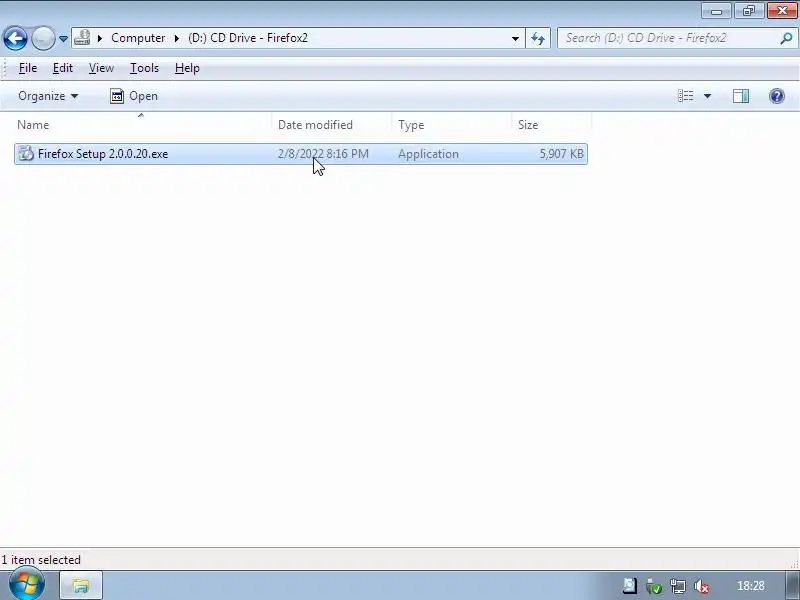800x600 pixels.
Task: Open Windows Explorer from taskbar
Action: coord(81,586)
